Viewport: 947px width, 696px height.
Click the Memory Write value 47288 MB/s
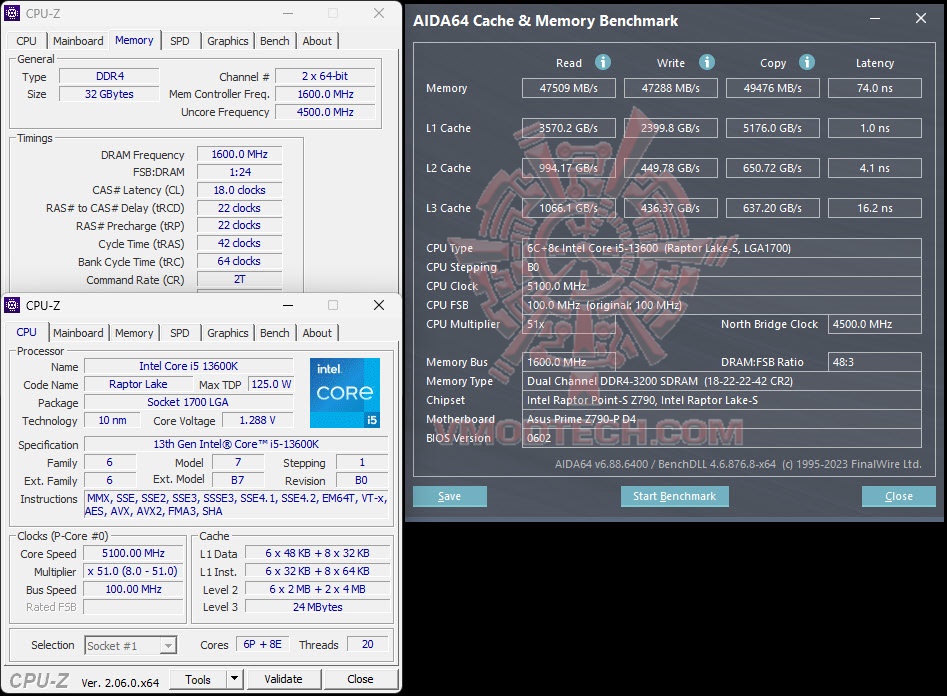tap(670, 88)
